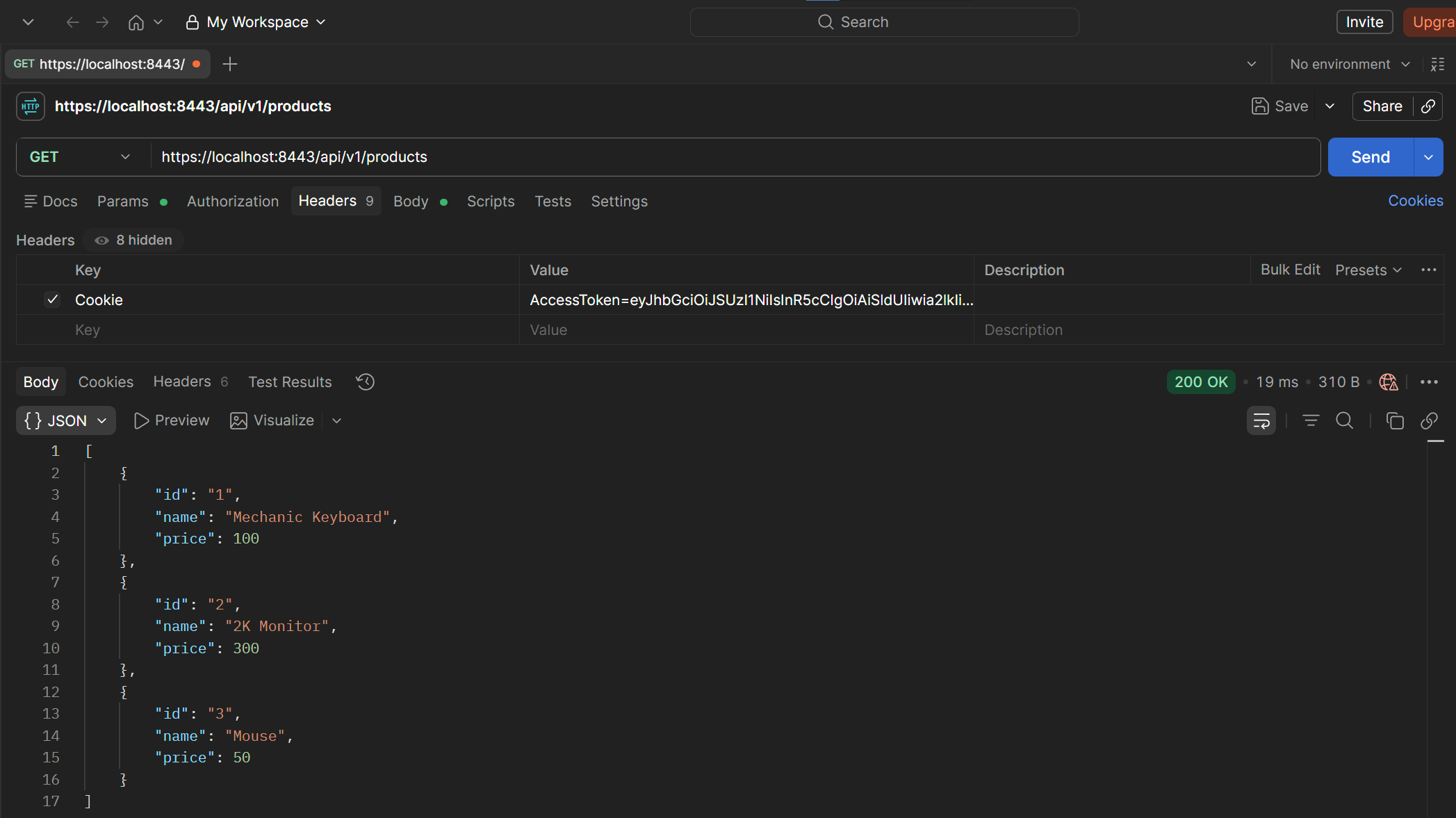
Task: Switch to the Params tab
Action: click(x=132, y=202)
